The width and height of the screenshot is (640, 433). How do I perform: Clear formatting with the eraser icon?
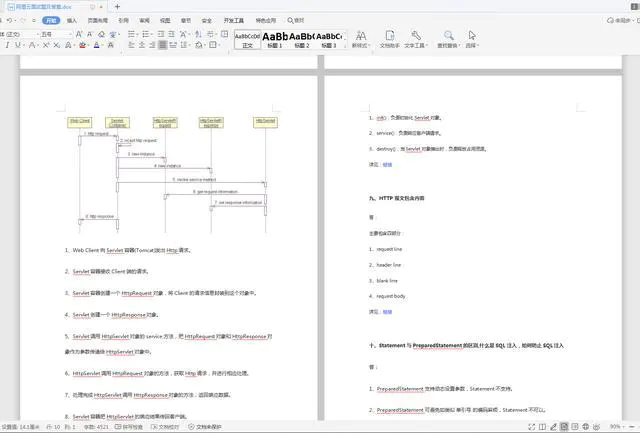coord(101,34)
